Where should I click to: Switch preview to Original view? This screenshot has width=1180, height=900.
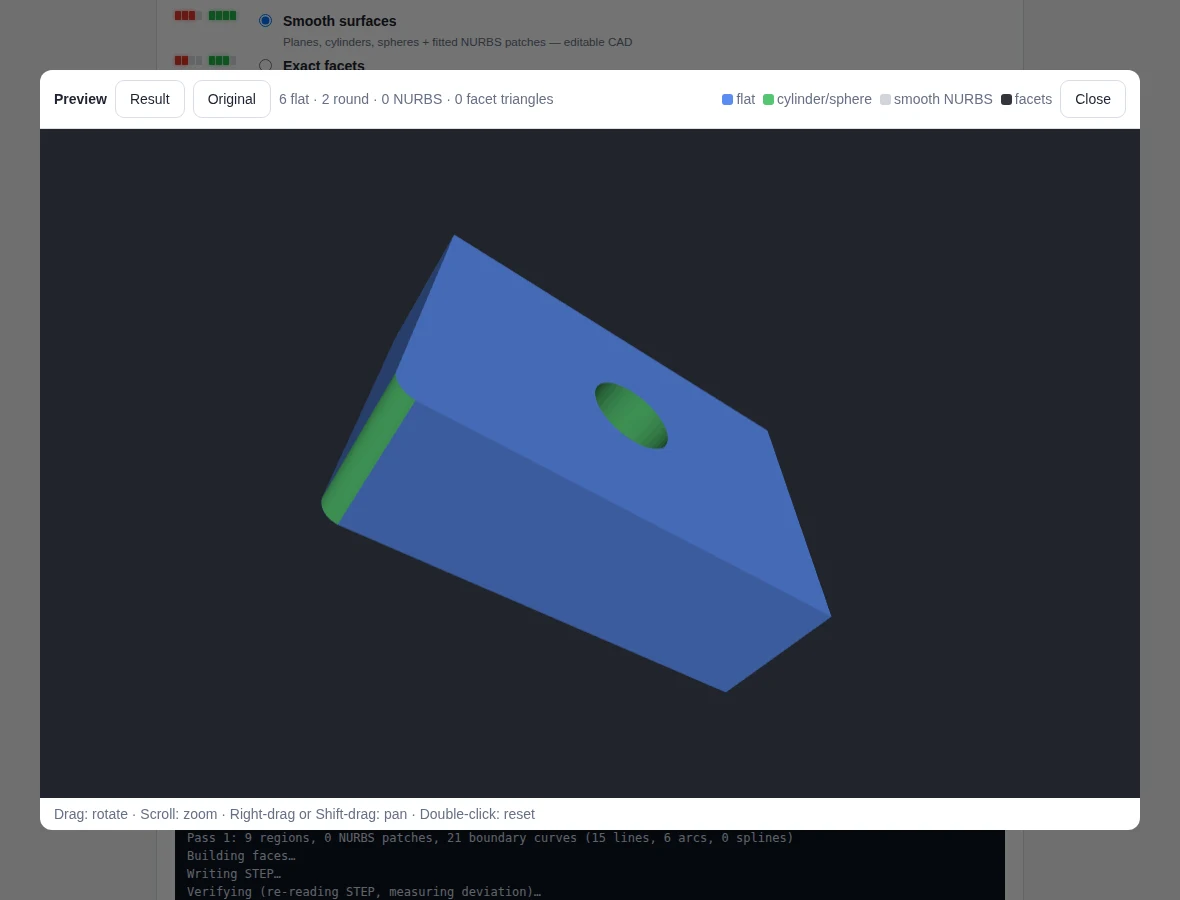[232, 99]
